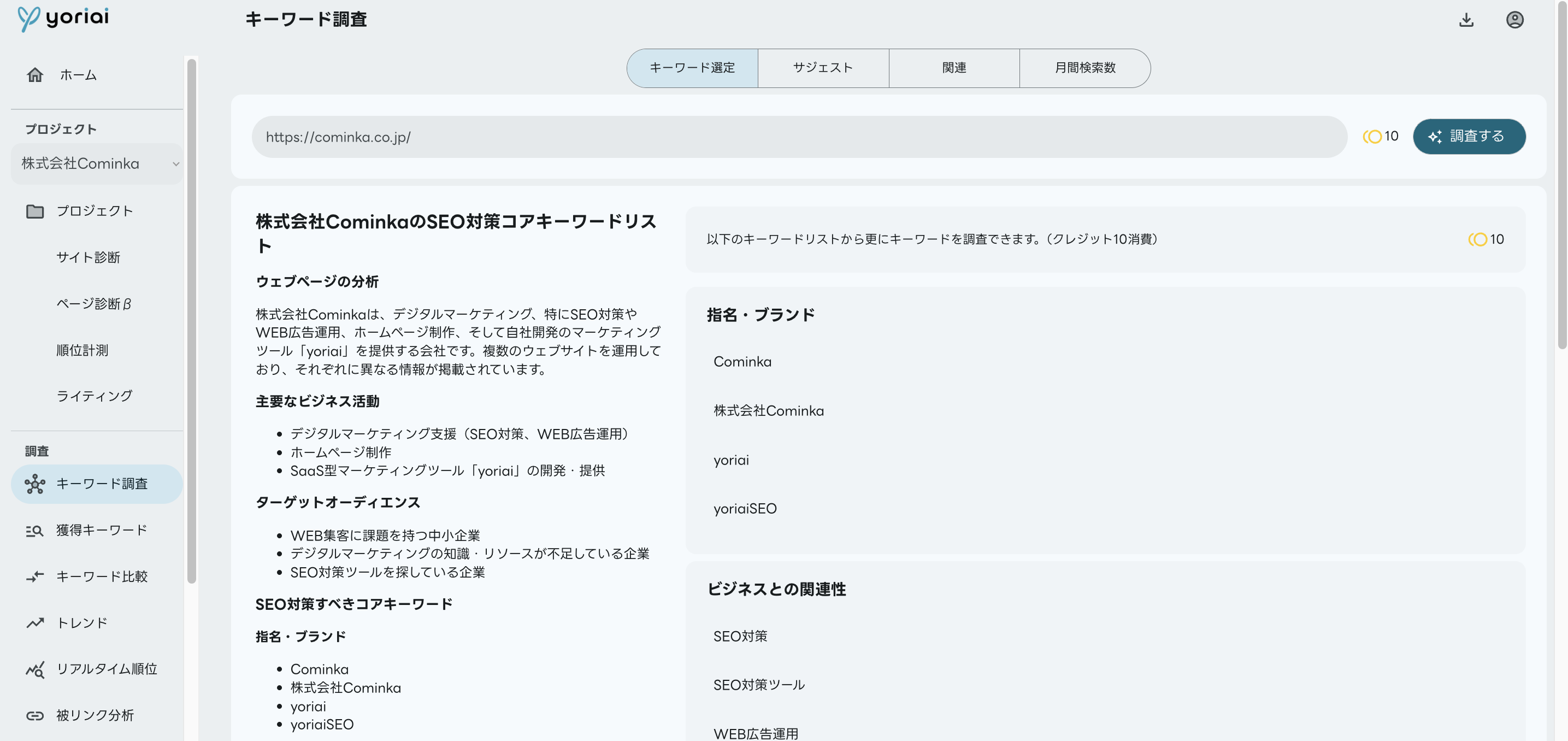Click the WEB集客に課題を持つ中小企業 bullet
This screenshot has width=1568, height=741.
click(x=385, y=536)
